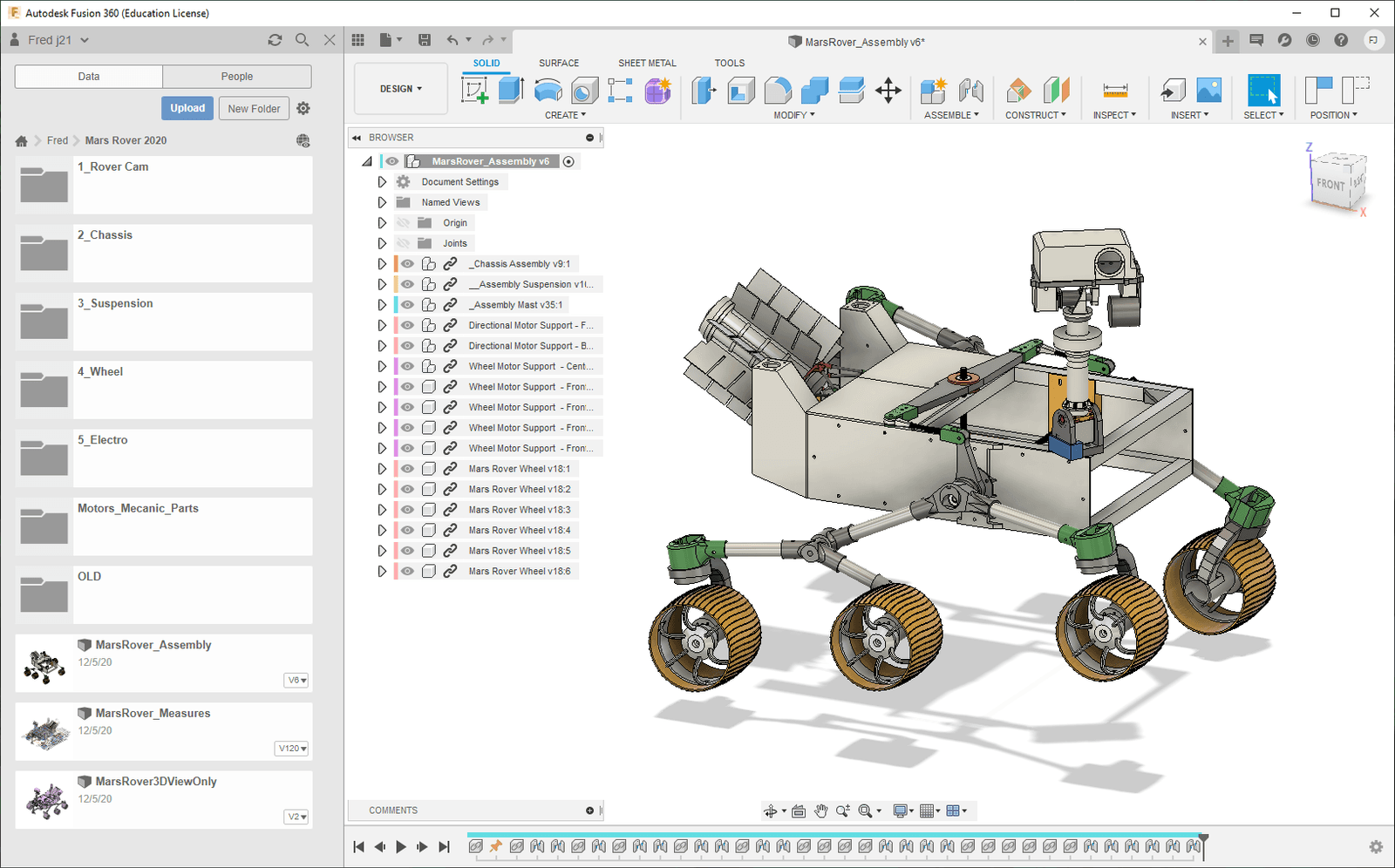
Task: Select the Insert Derive icon
Action: (x=1173, y=90)
